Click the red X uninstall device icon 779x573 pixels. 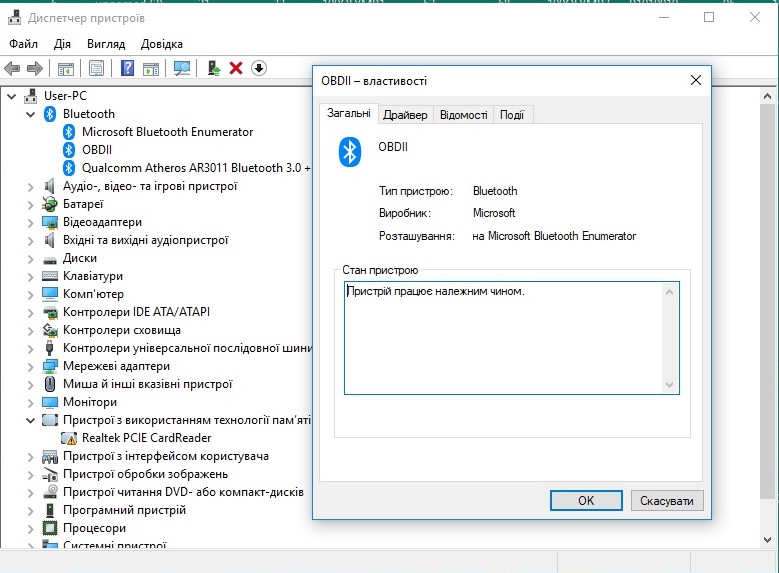click(236, 68)
